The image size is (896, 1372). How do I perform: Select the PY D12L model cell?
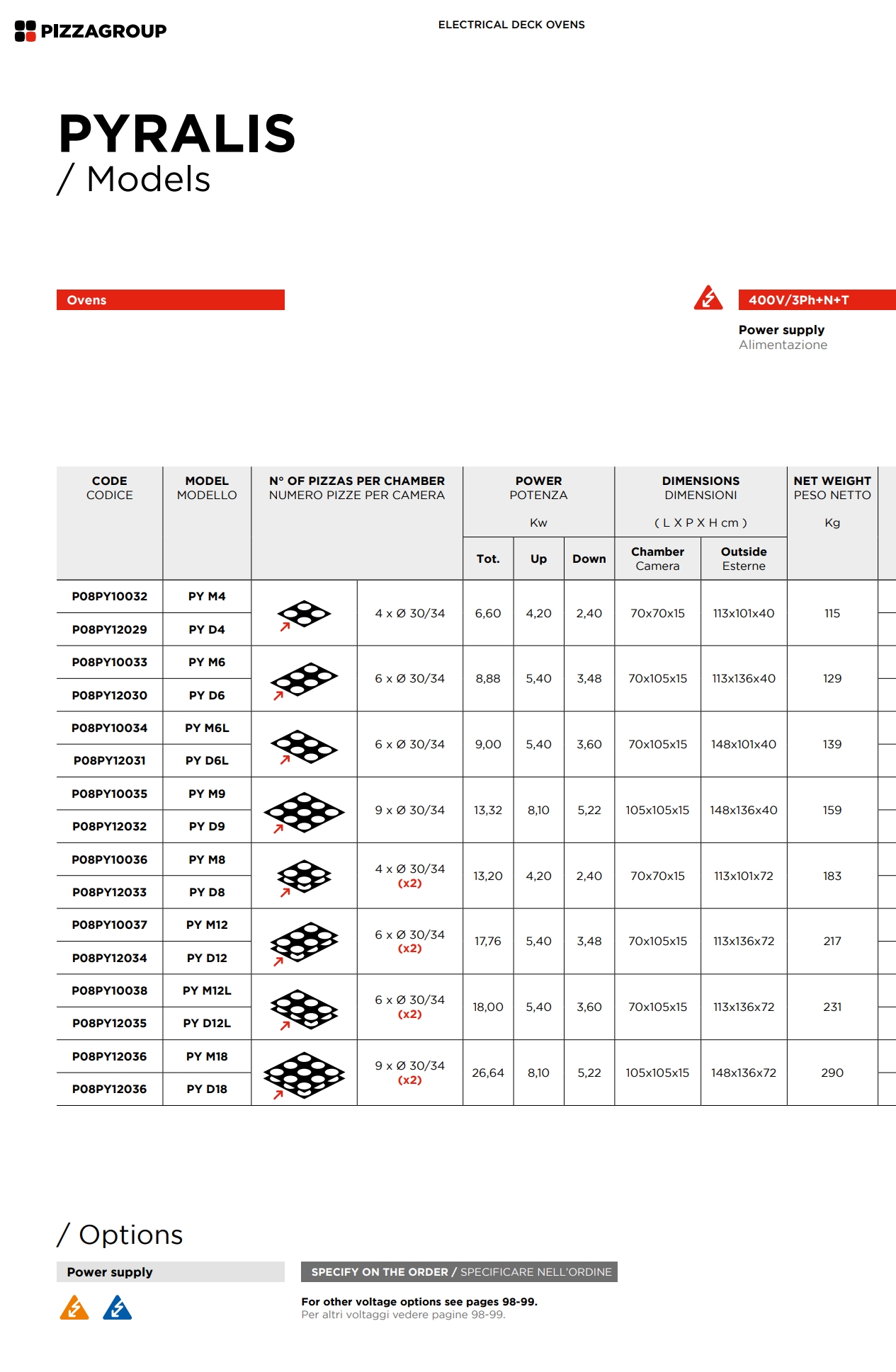coord(207,1023)
